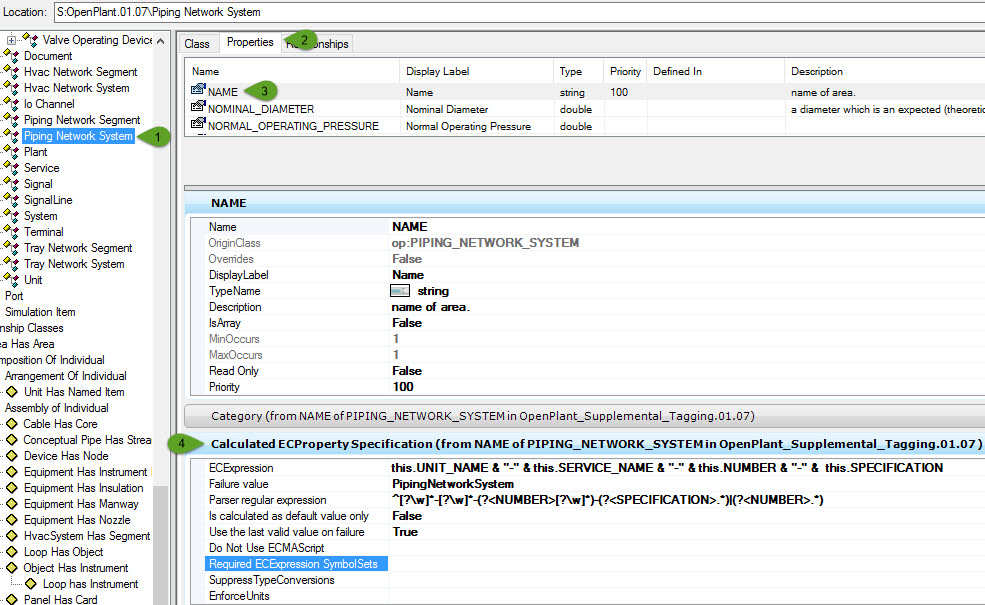The height and width of the screenshot is (605, 985).
Task: Sort by the Priority column header
Action: [625, 72]
